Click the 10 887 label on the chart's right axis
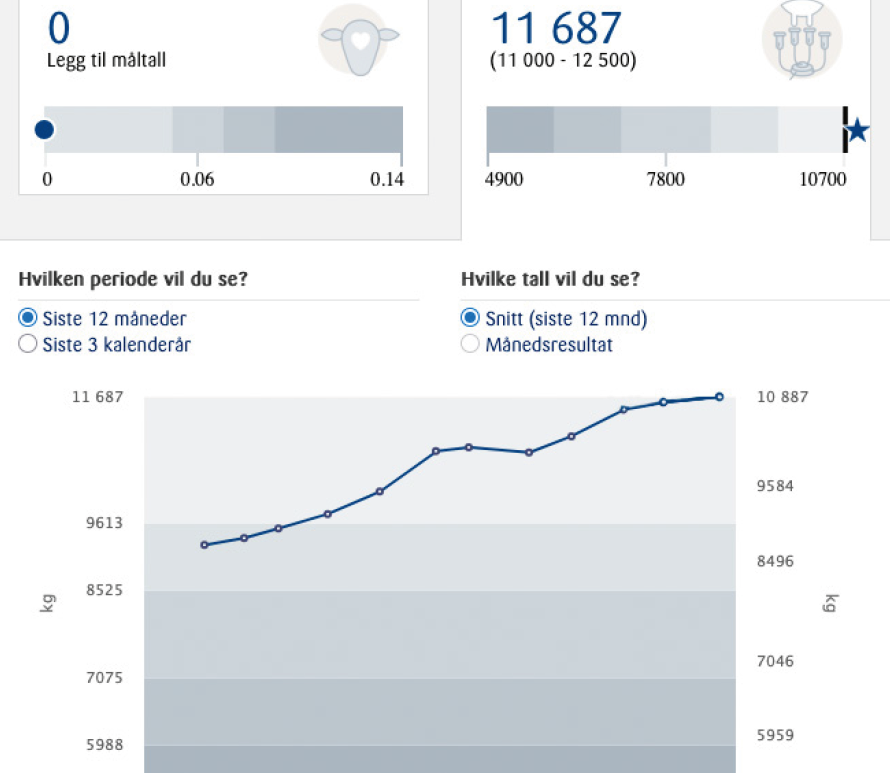 (x=782, y=397)
